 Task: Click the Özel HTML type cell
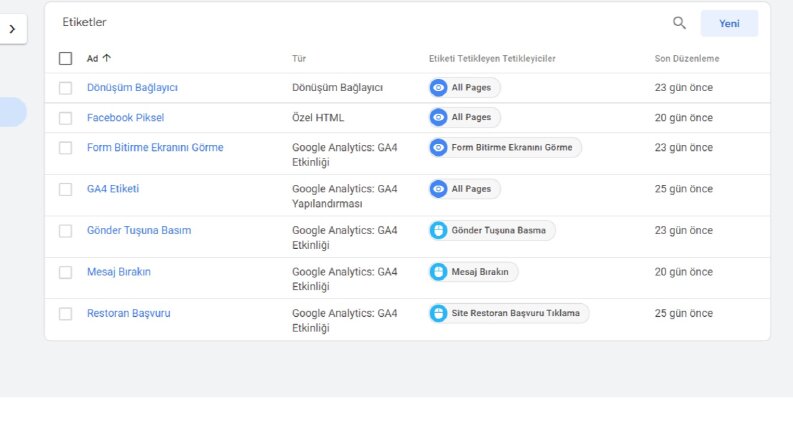318,117
